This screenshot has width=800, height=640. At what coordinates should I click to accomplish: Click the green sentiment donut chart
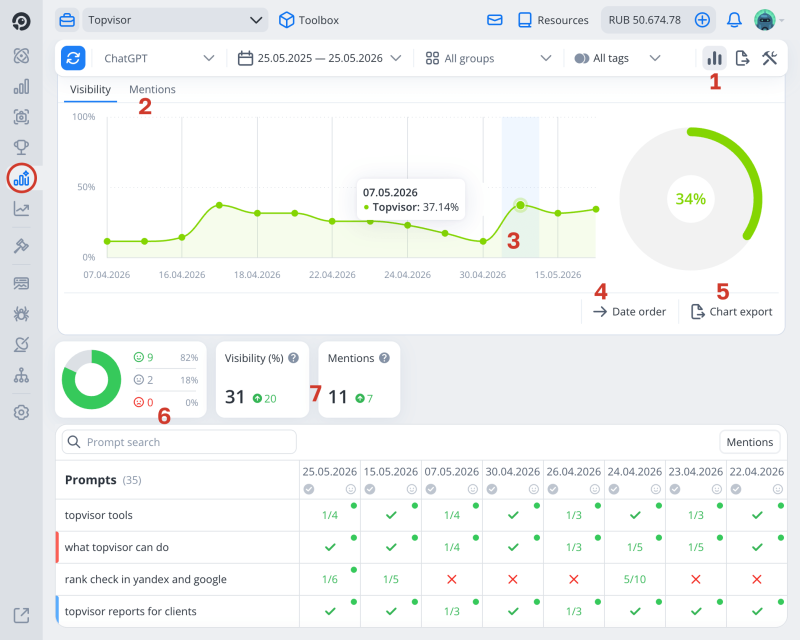pyautogui.click(x=91, y=379)
